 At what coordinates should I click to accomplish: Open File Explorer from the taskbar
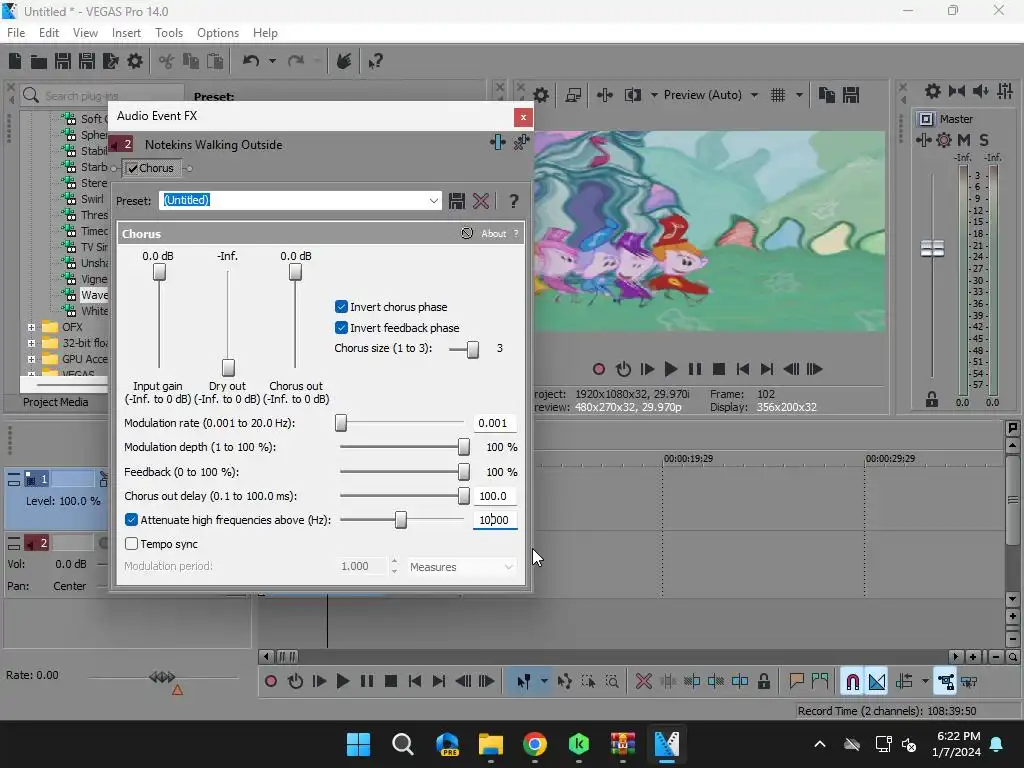tap(490, 744)
